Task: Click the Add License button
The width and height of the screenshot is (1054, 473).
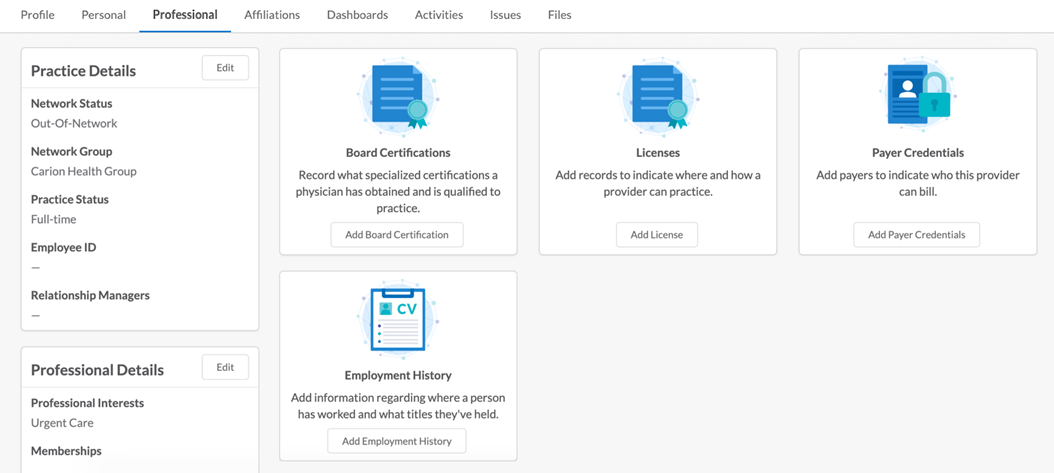Action: (x=657, y=235)
